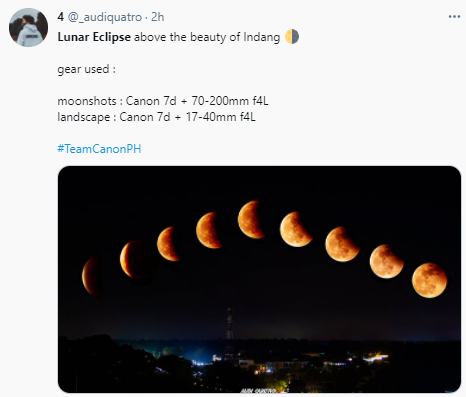The image size is (466, 397).
Task: Click the "above the beauty of Indang" text
Action: pos(207,37)
